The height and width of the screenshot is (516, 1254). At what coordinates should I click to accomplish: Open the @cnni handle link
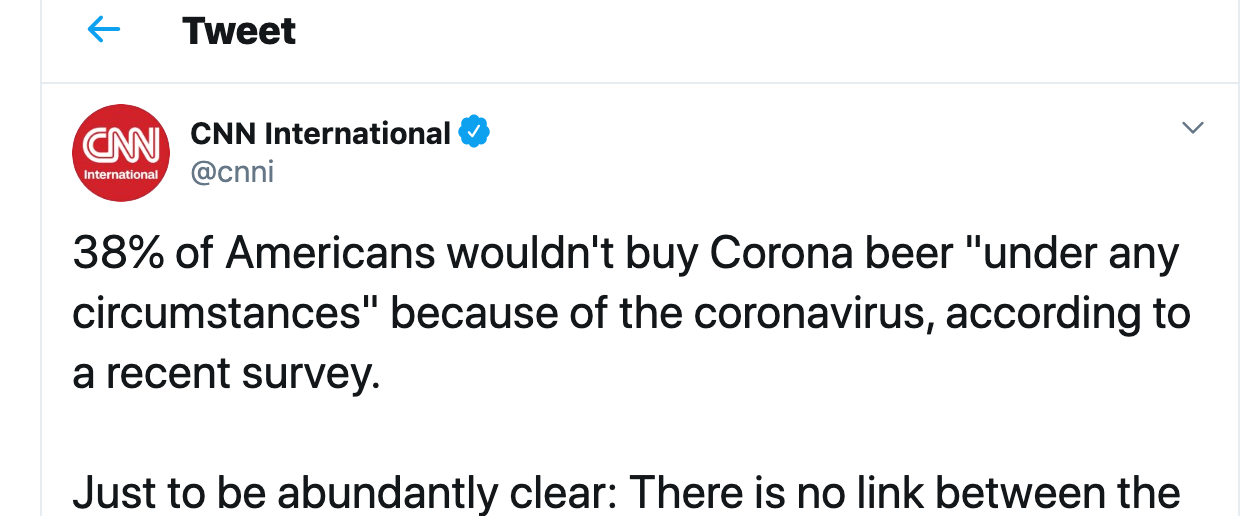click(x=232, y=171)
